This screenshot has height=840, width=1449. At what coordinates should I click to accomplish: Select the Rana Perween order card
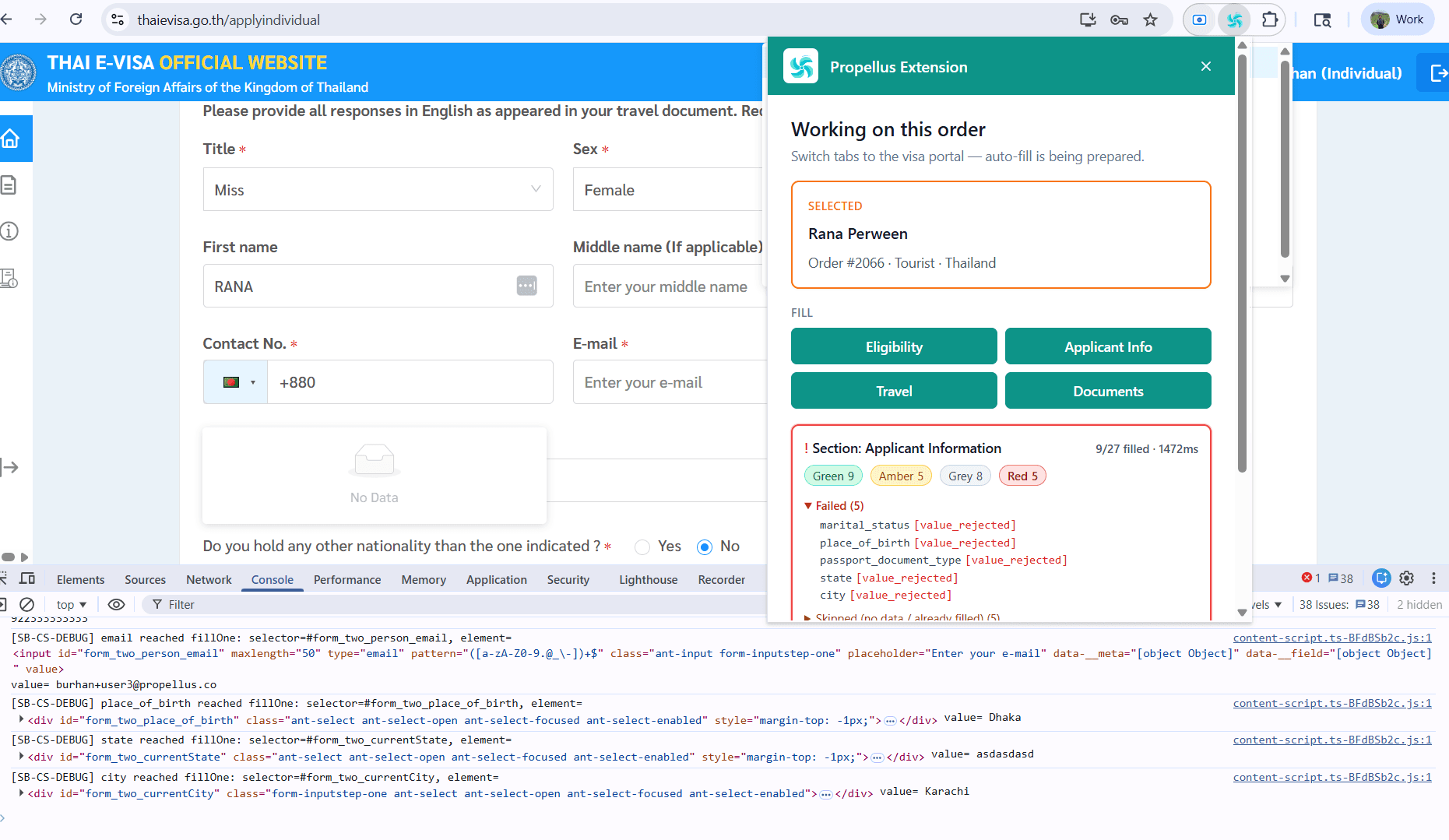point(1001,234)
